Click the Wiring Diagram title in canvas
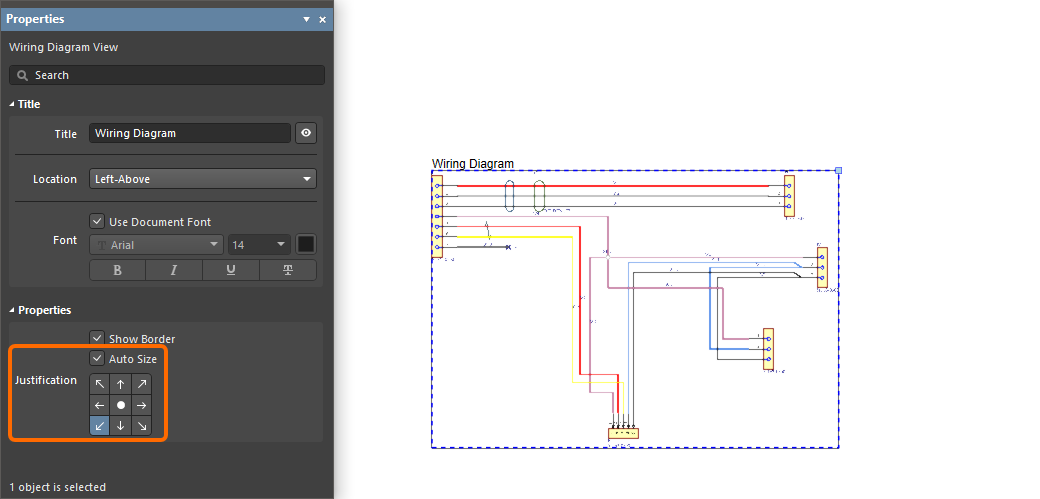1040x499 pixels. (x=473, y=163)
